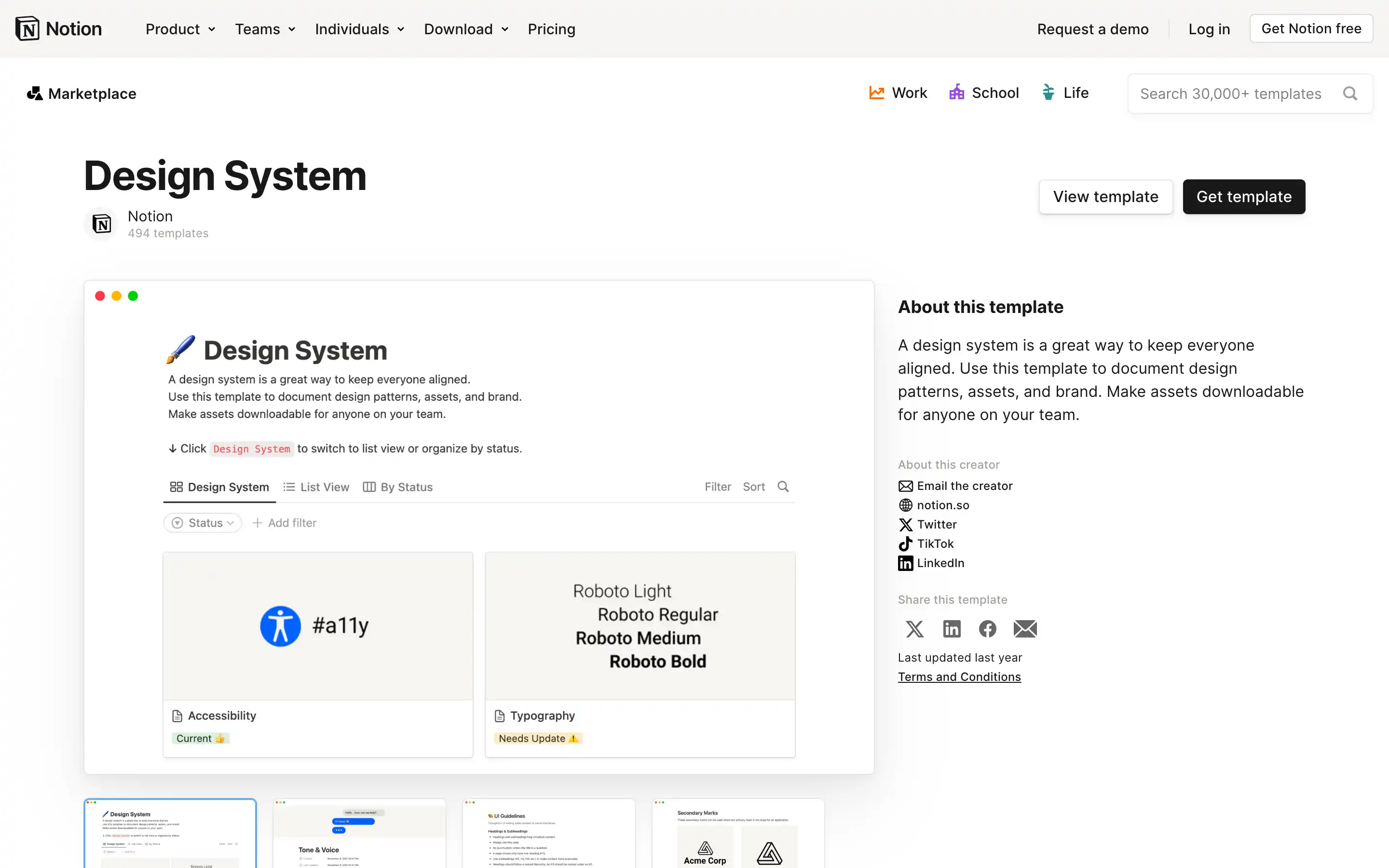The height and width of the screenshot is (868, 1389).
Task: Click the LinkedIn icon in creator links
Action: point(906,563)
